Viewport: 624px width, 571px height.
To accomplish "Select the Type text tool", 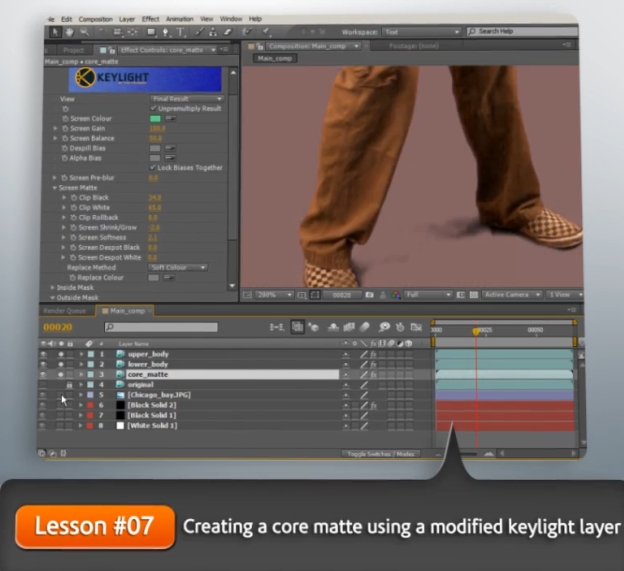I will coord(181,32).
